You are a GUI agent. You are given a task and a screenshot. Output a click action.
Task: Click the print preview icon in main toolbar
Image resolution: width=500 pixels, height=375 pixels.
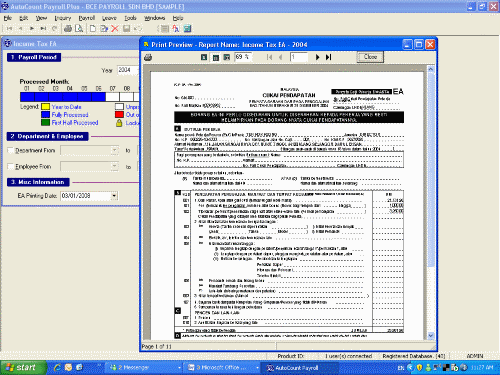(79, 29)
